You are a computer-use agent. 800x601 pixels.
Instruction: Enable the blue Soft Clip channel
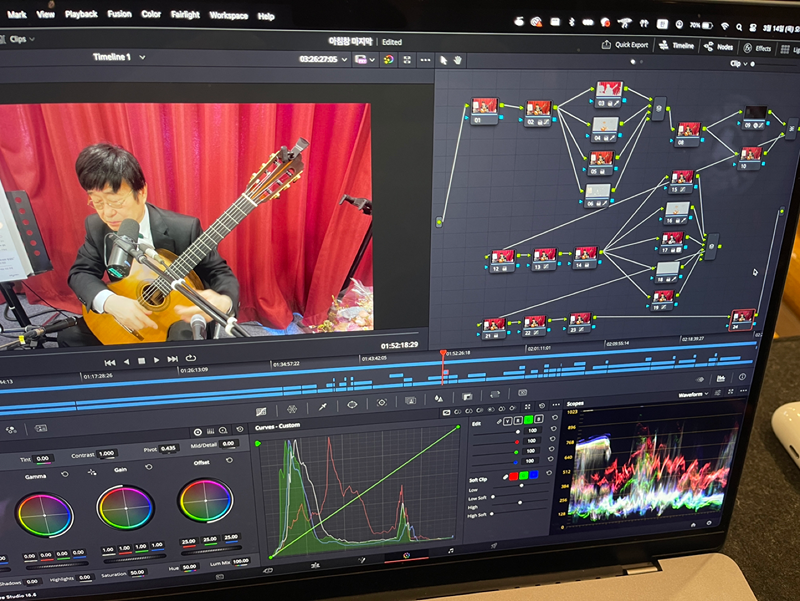(x=534, y=474)
